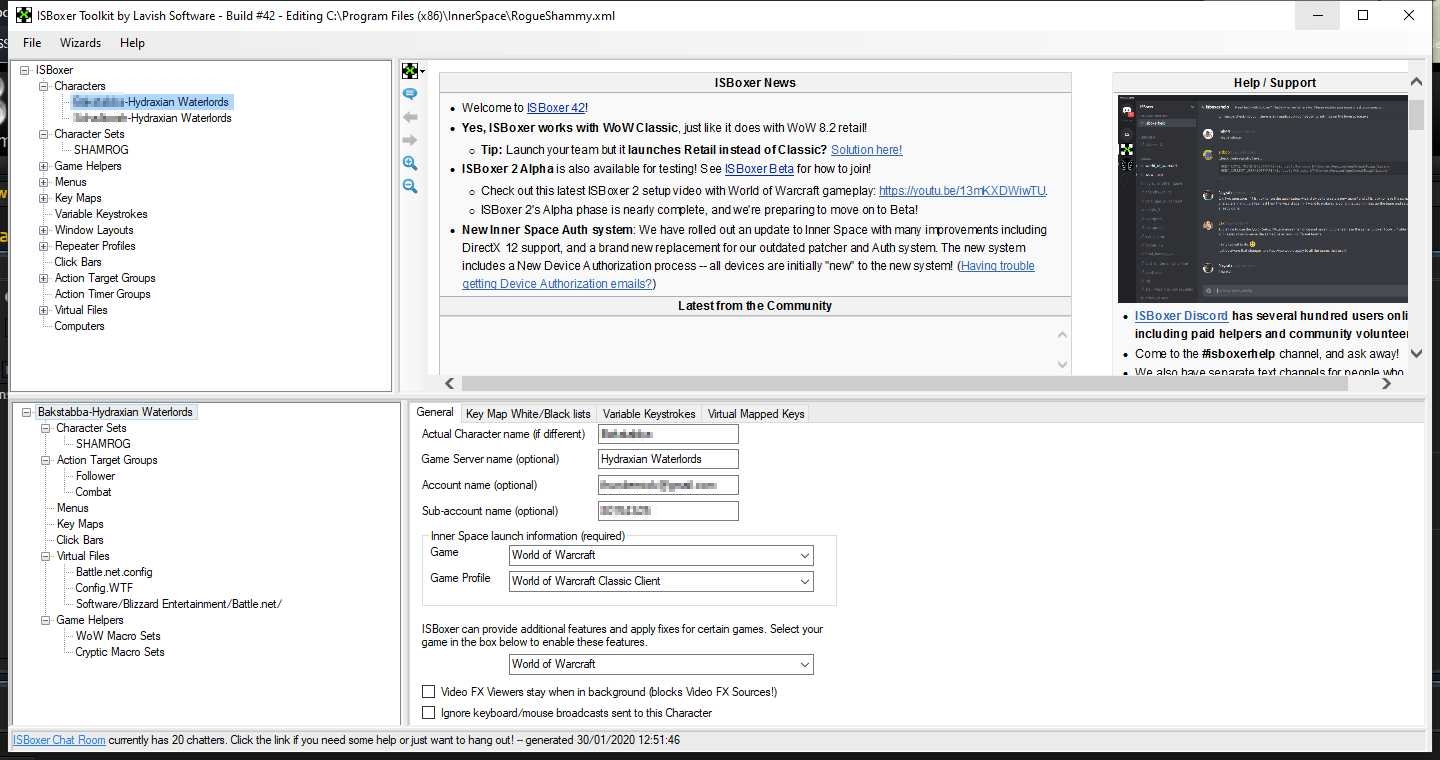
Task: Expand the Window Layouts node
Action: point(44,230)
